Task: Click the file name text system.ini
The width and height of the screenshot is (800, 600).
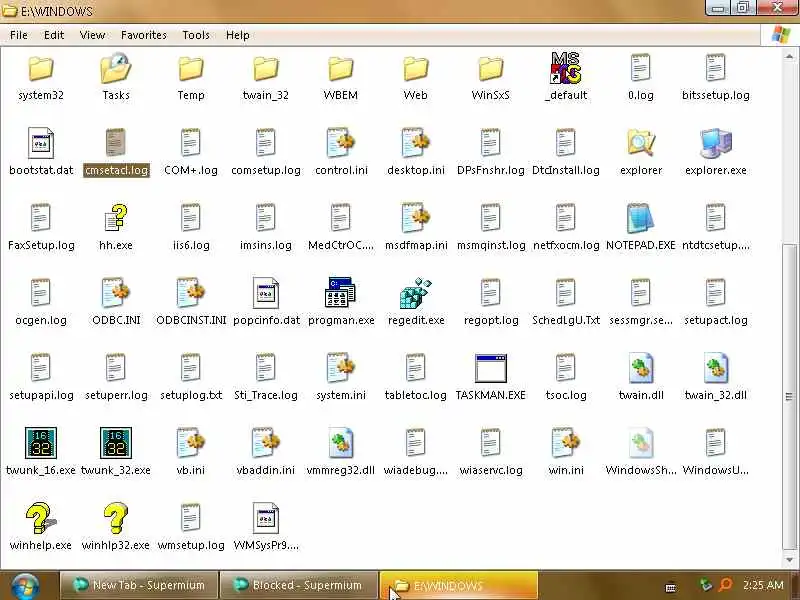Action: (341, 395)
